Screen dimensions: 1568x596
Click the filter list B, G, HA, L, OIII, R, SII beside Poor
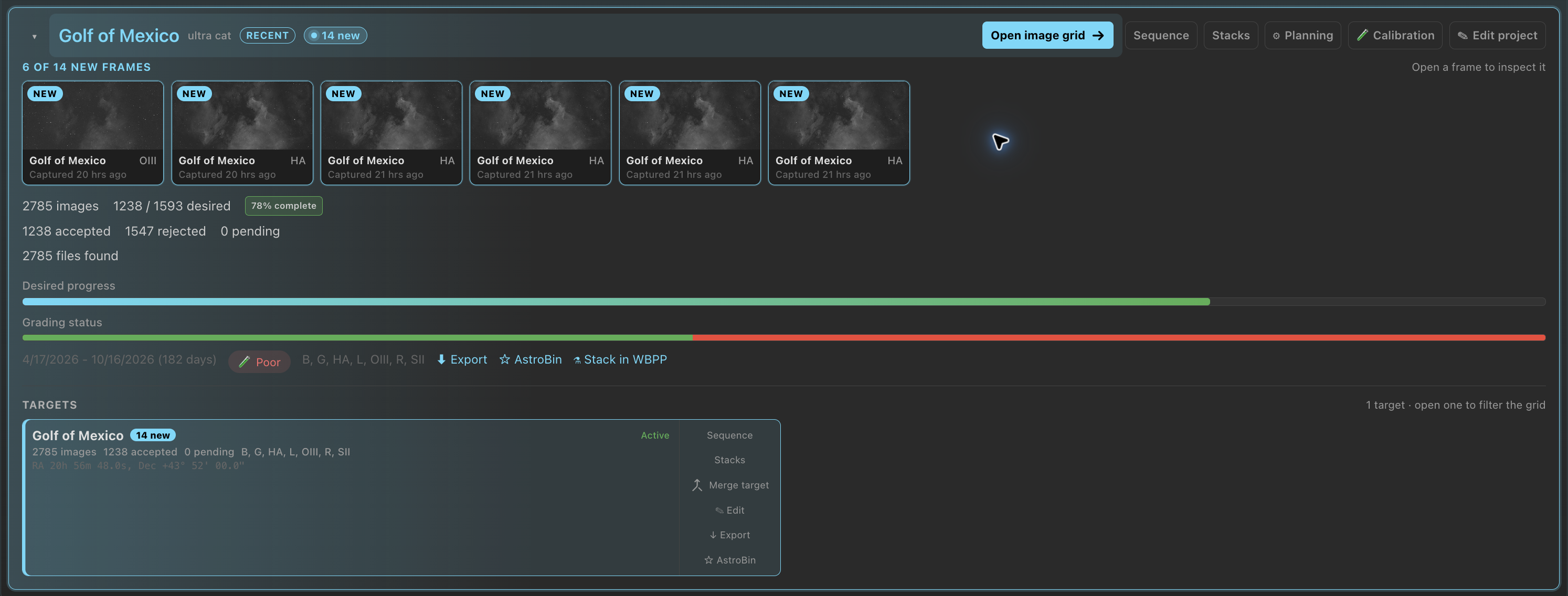[363, 359]
